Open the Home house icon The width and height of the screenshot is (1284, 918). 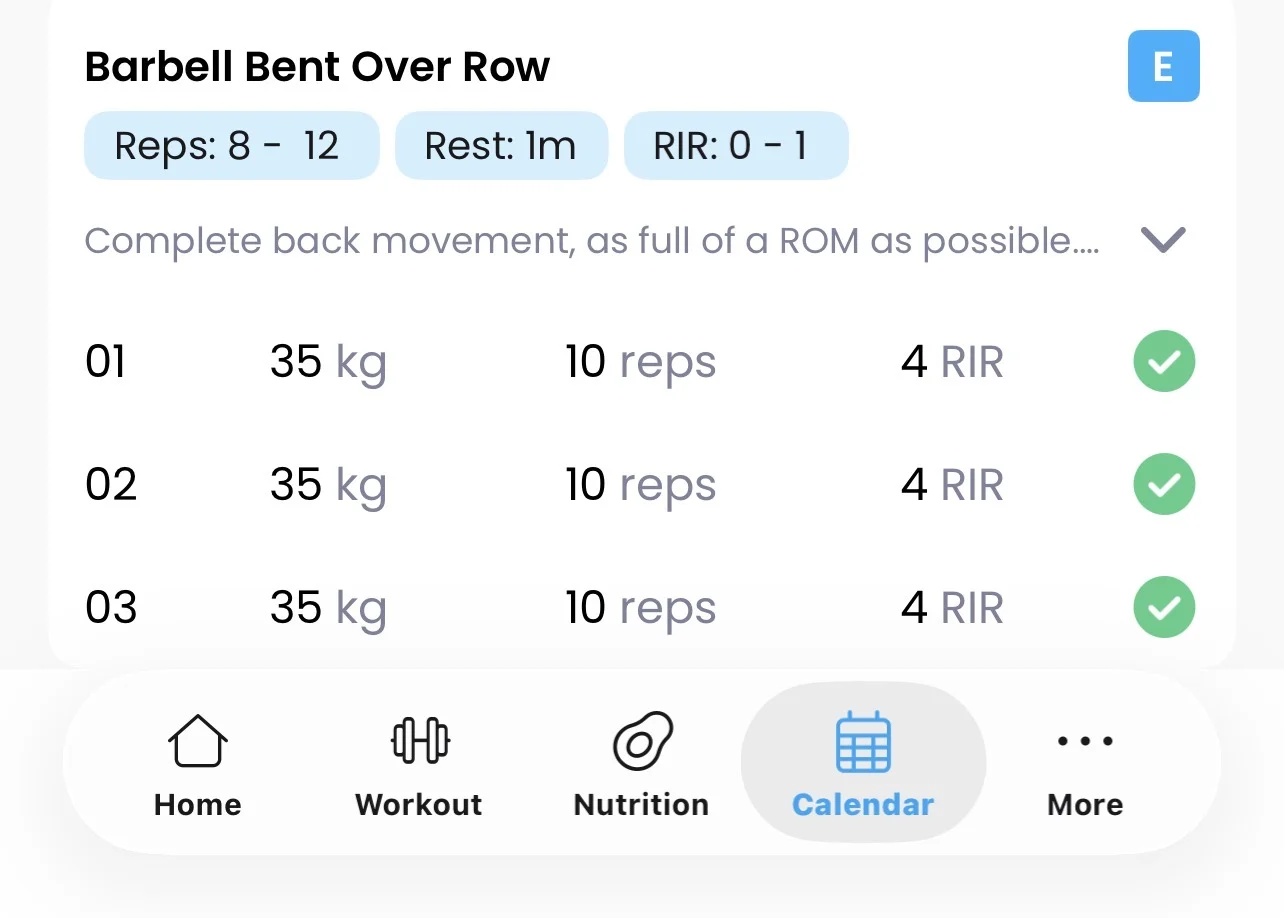[198, 741]
